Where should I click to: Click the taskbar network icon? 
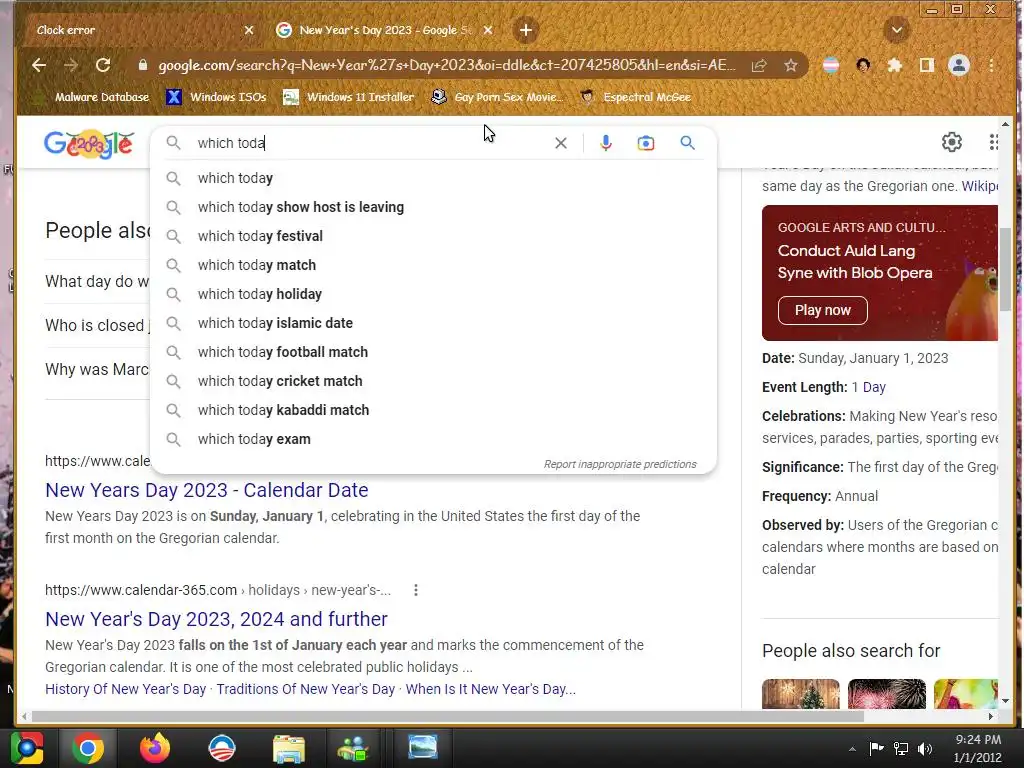901,748
